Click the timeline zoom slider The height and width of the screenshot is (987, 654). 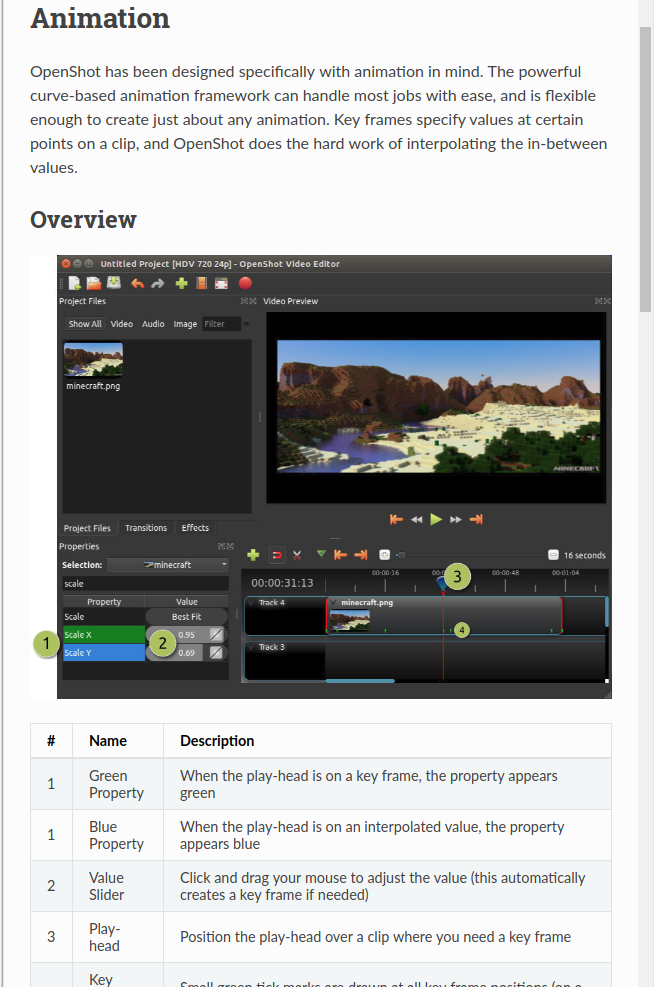click(x=469, y=555)
